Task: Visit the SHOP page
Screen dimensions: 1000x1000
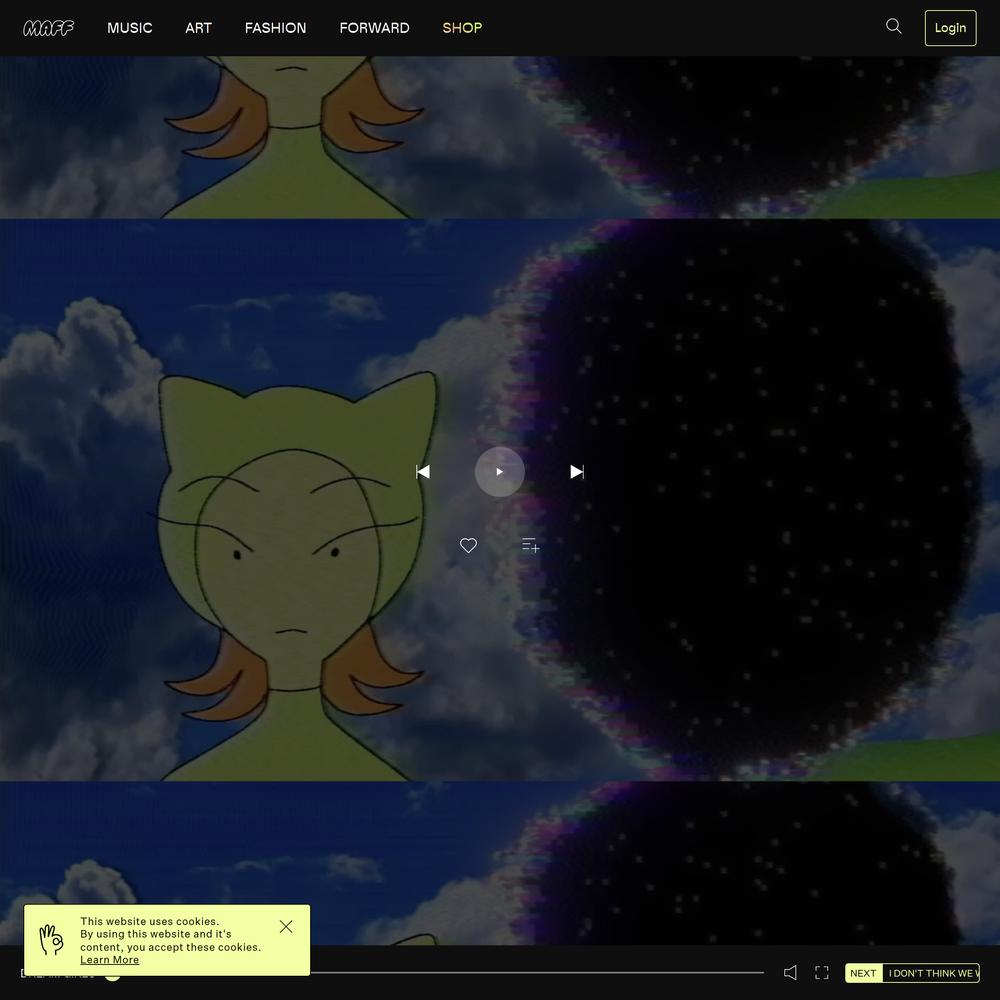Action: pos(462,28)
